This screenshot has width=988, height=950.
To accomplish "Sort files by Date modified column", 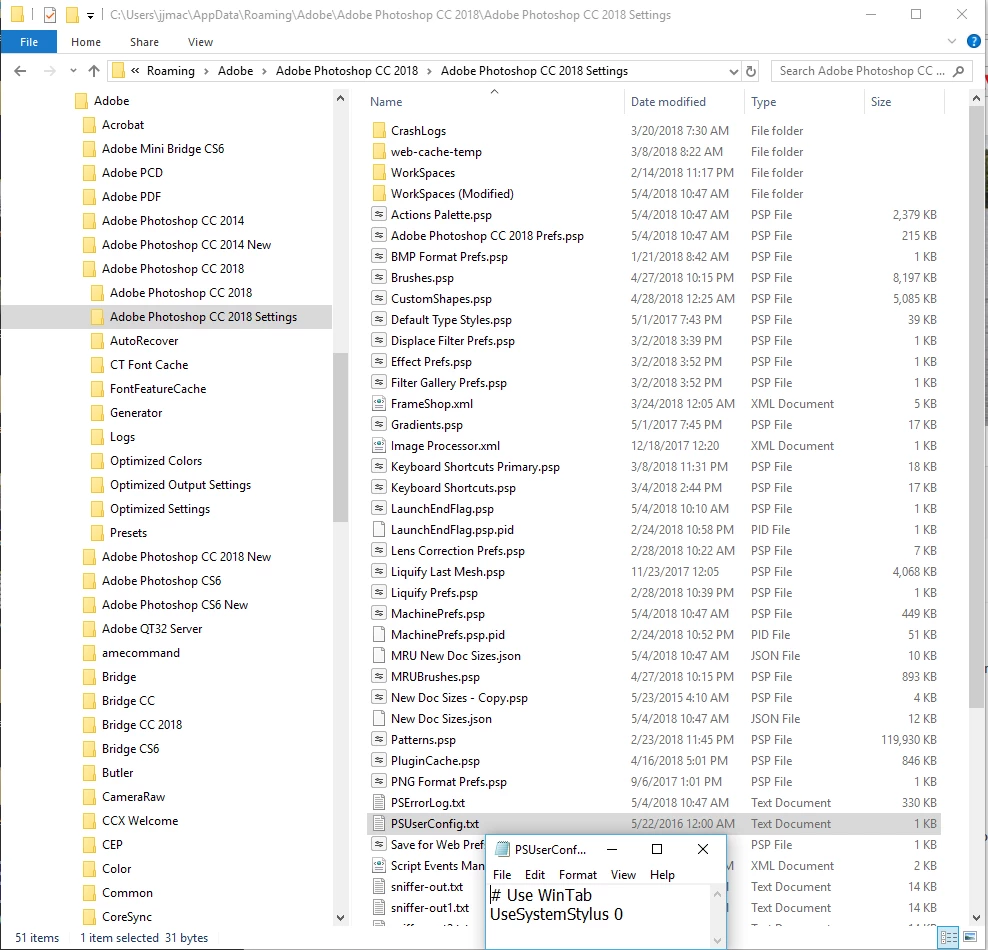I will tap(669, 102).
